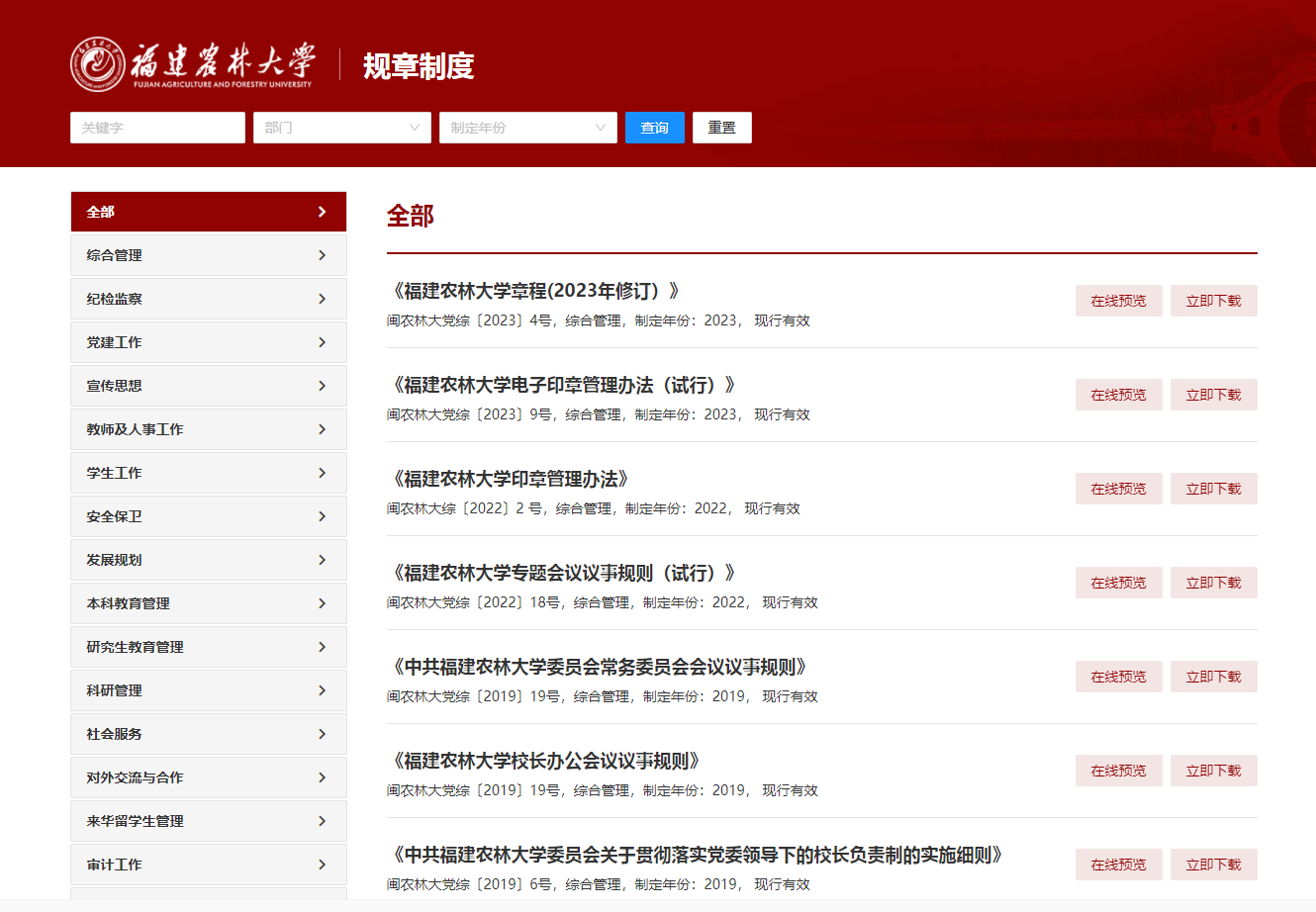
Task: Select the 综合管理 category
Action: pos(209,255)
